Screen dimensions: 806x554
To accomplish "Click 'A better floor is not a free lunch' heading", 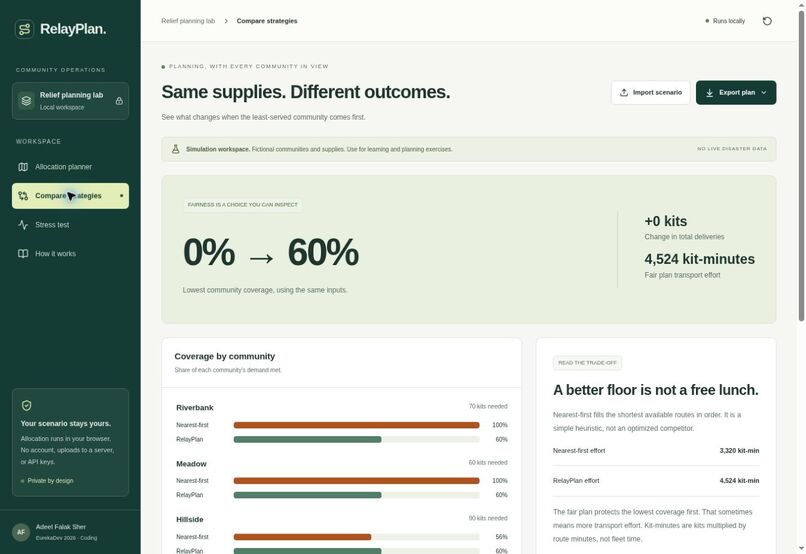I will pos(655,390).
